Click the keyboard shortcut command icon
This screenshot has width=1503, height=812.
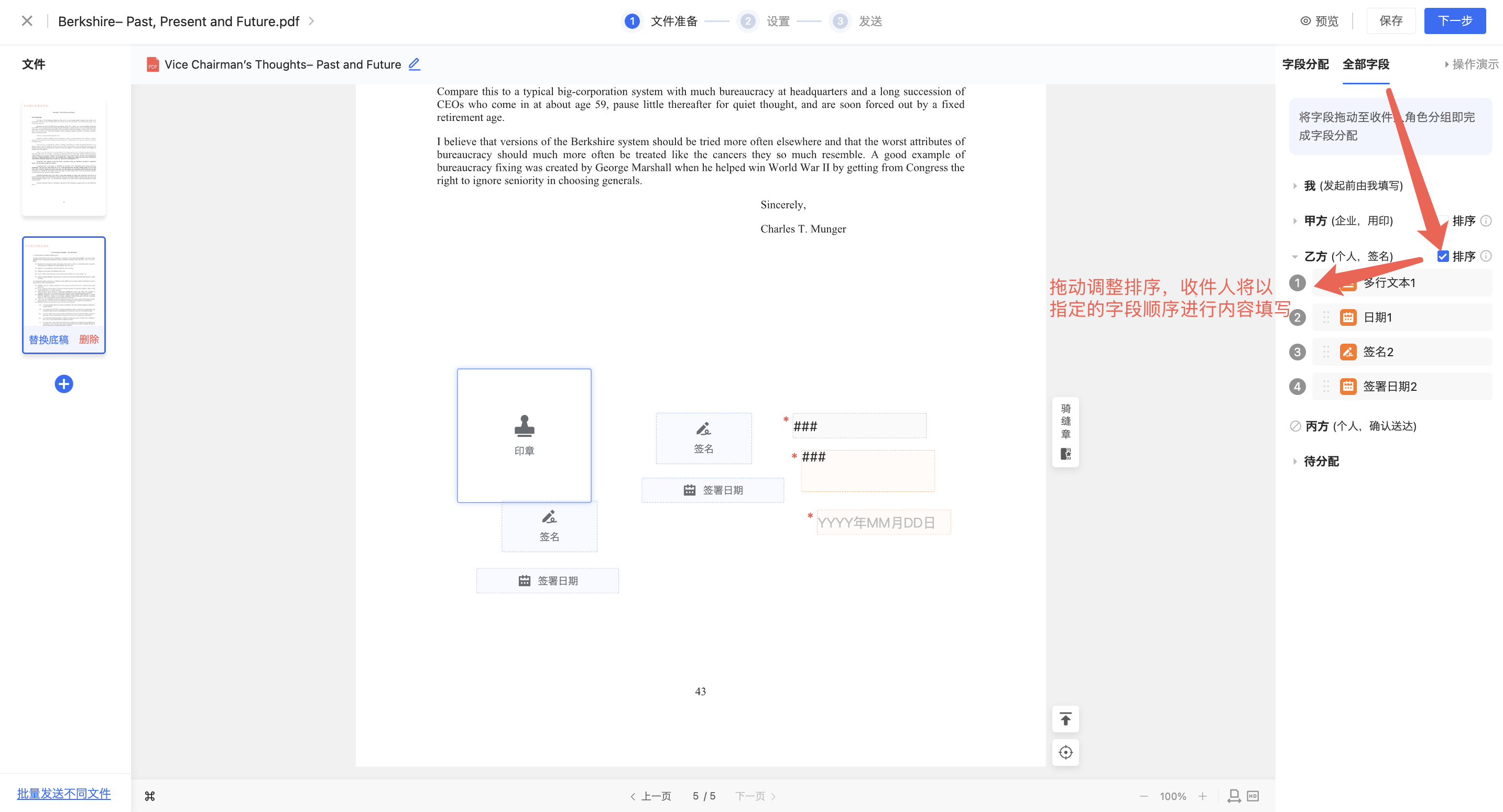point(150,796)
